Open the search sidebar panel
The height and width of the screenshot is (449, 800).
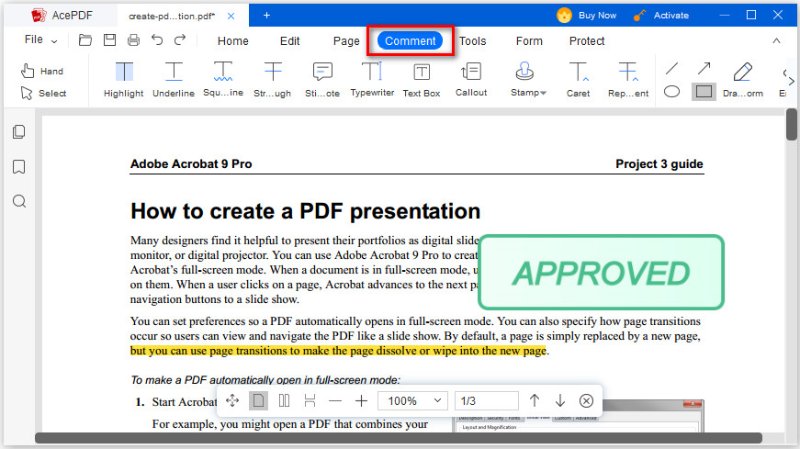click(19, 201)
